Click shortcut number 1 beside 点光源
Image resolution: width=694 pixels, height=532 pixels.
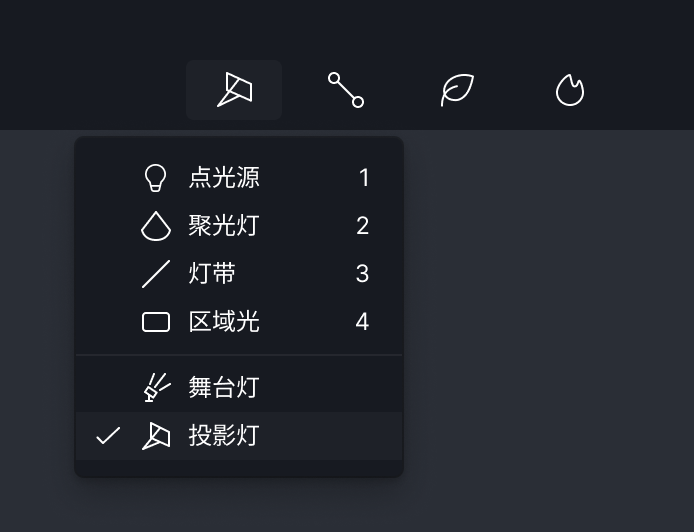click(x=364, y=178)
